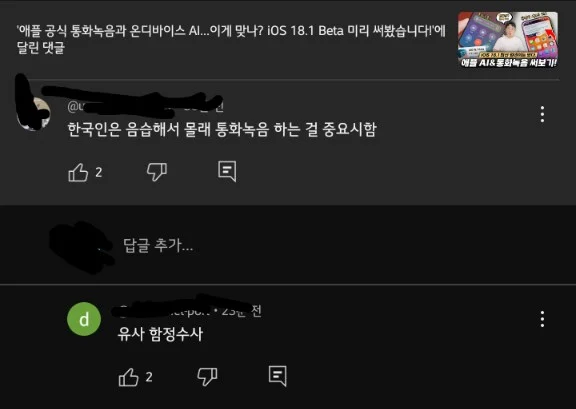
Task: Open three-dot menu for top comment
Action: click(x=542, y=114)
